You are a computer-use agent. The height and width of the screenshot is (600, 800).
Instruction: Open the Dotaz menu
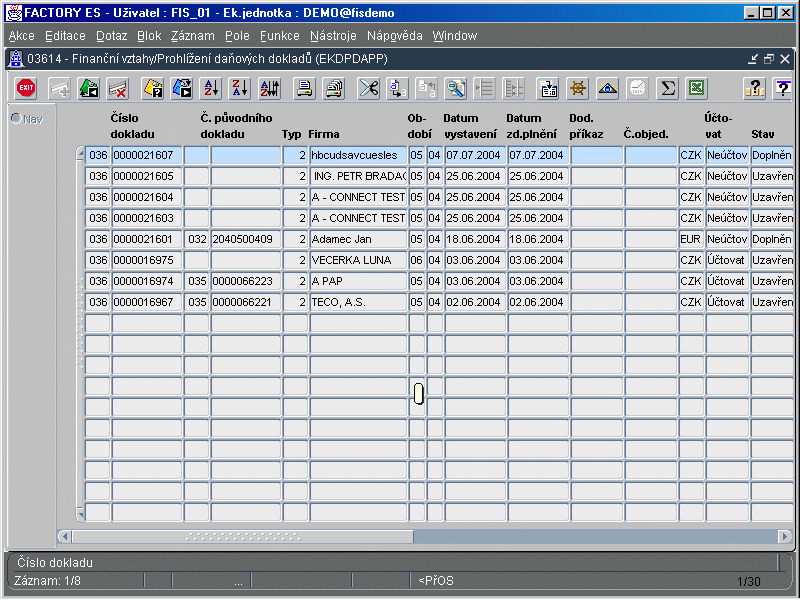click(111, 36)
